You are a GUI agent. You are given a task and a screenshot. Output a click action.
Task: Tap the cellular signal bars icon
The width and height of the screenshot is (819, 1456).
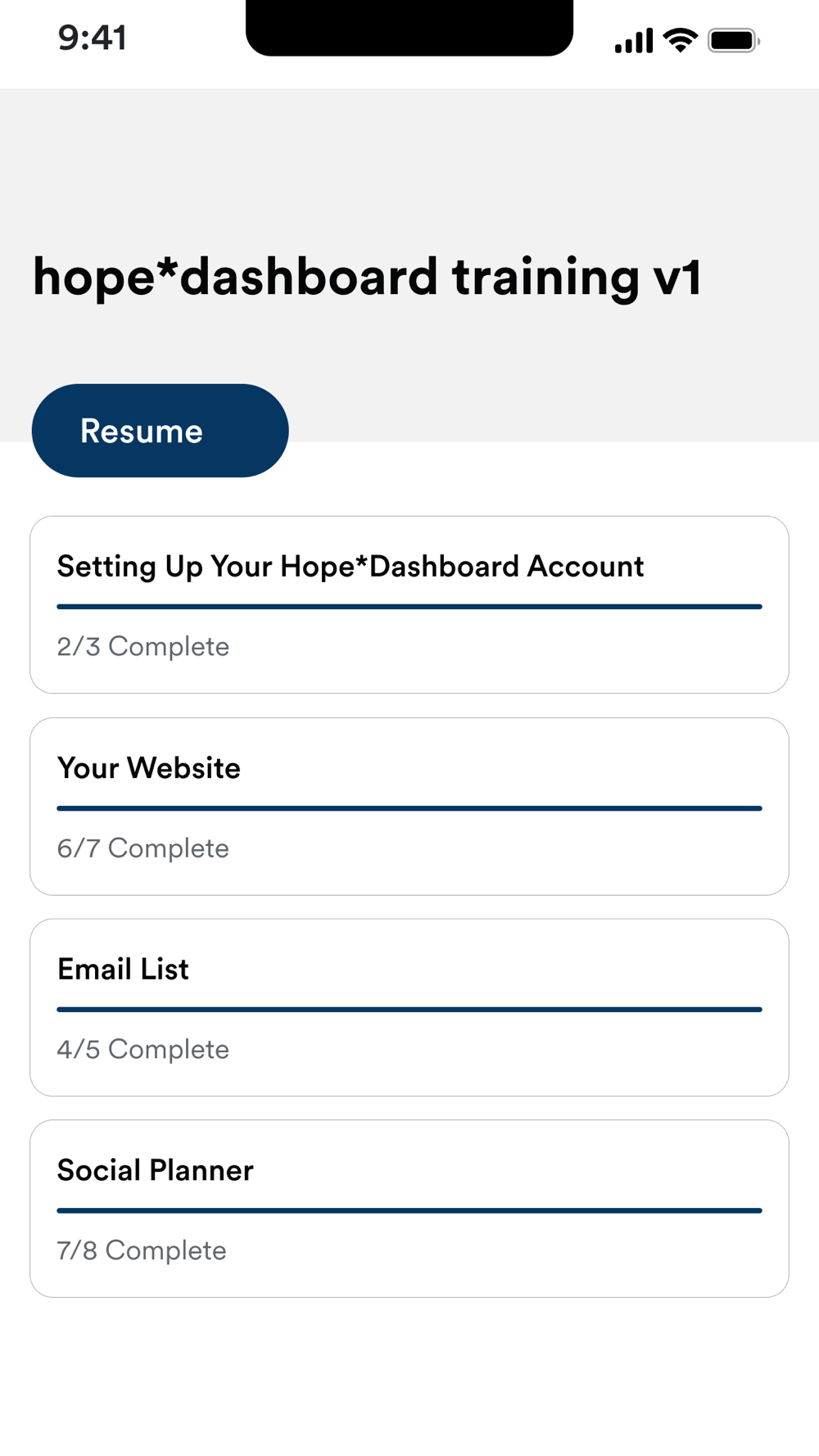tap(633, 40)
